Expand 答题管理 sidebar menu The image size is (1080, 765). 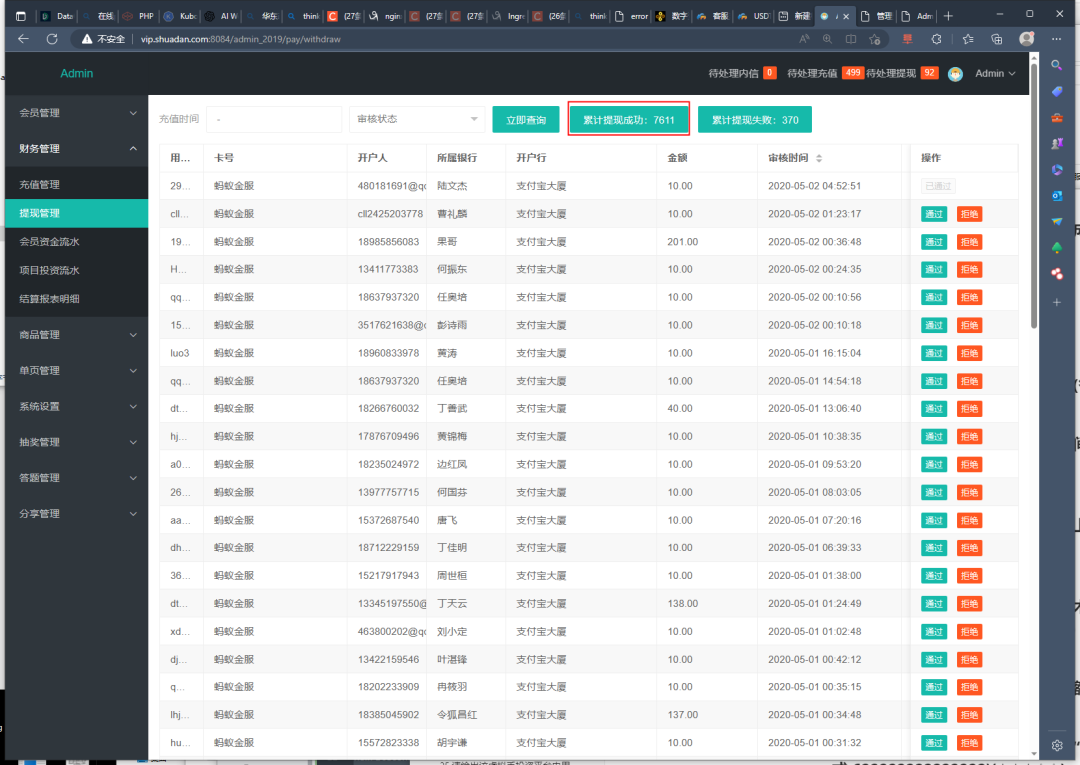pos(76,478)
